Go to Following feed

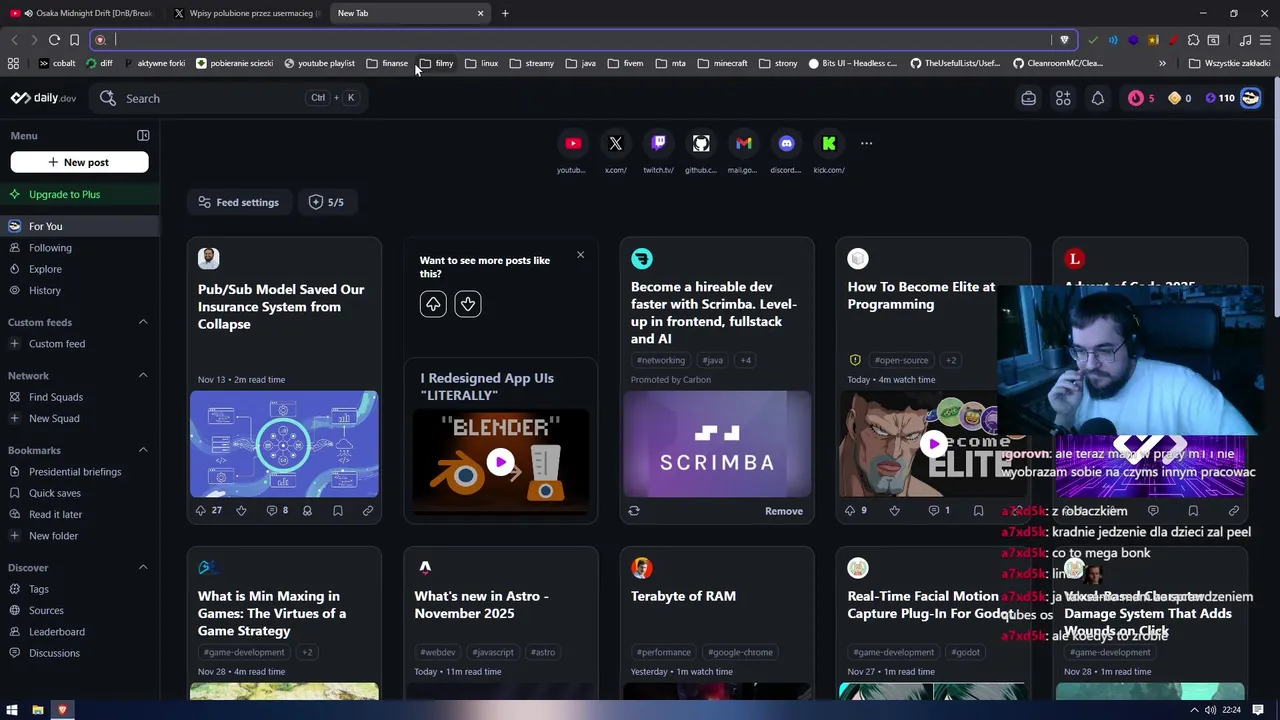pos(80,248)
